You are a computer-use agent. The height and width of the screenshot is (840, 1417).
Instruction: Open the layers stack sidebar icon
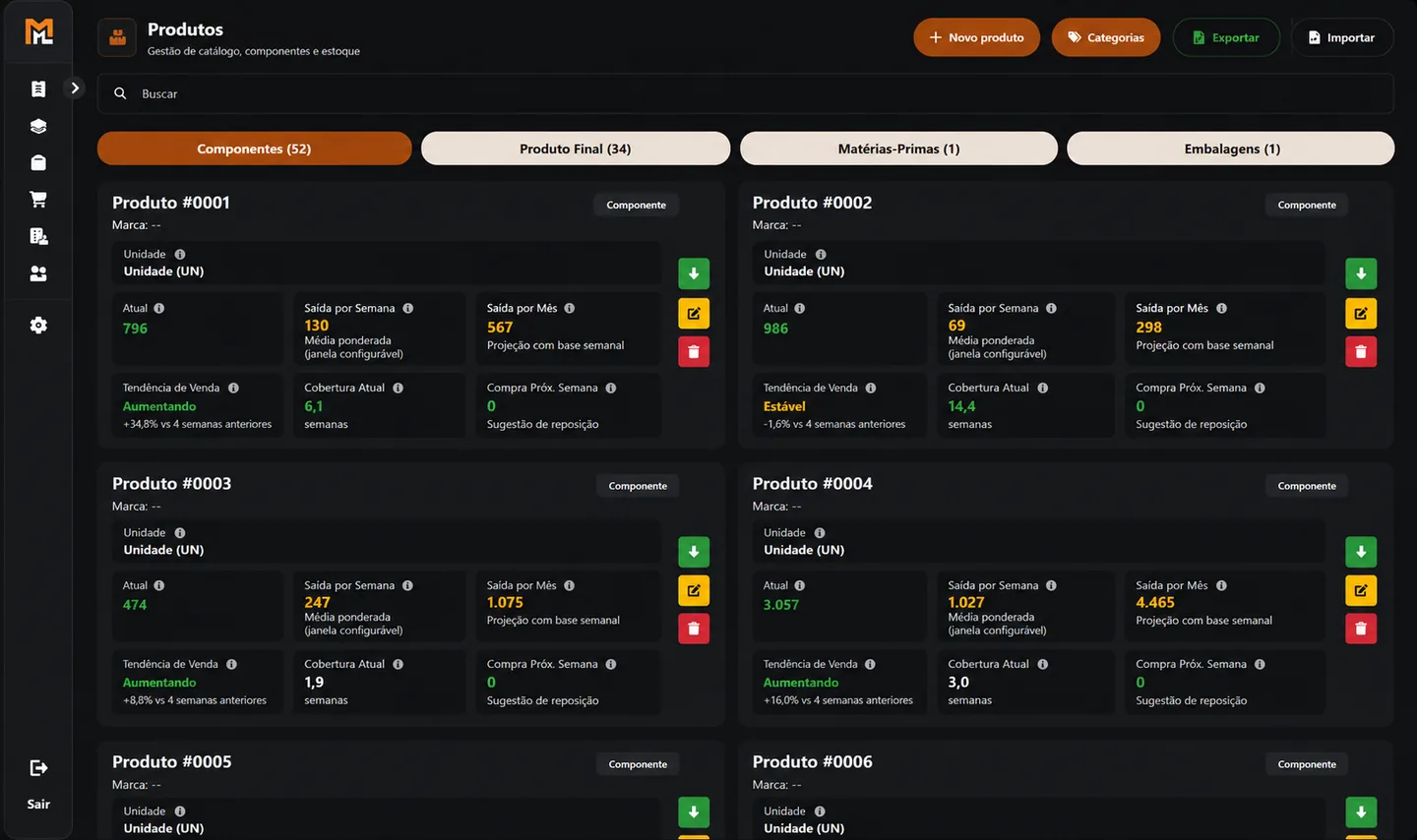38,126
